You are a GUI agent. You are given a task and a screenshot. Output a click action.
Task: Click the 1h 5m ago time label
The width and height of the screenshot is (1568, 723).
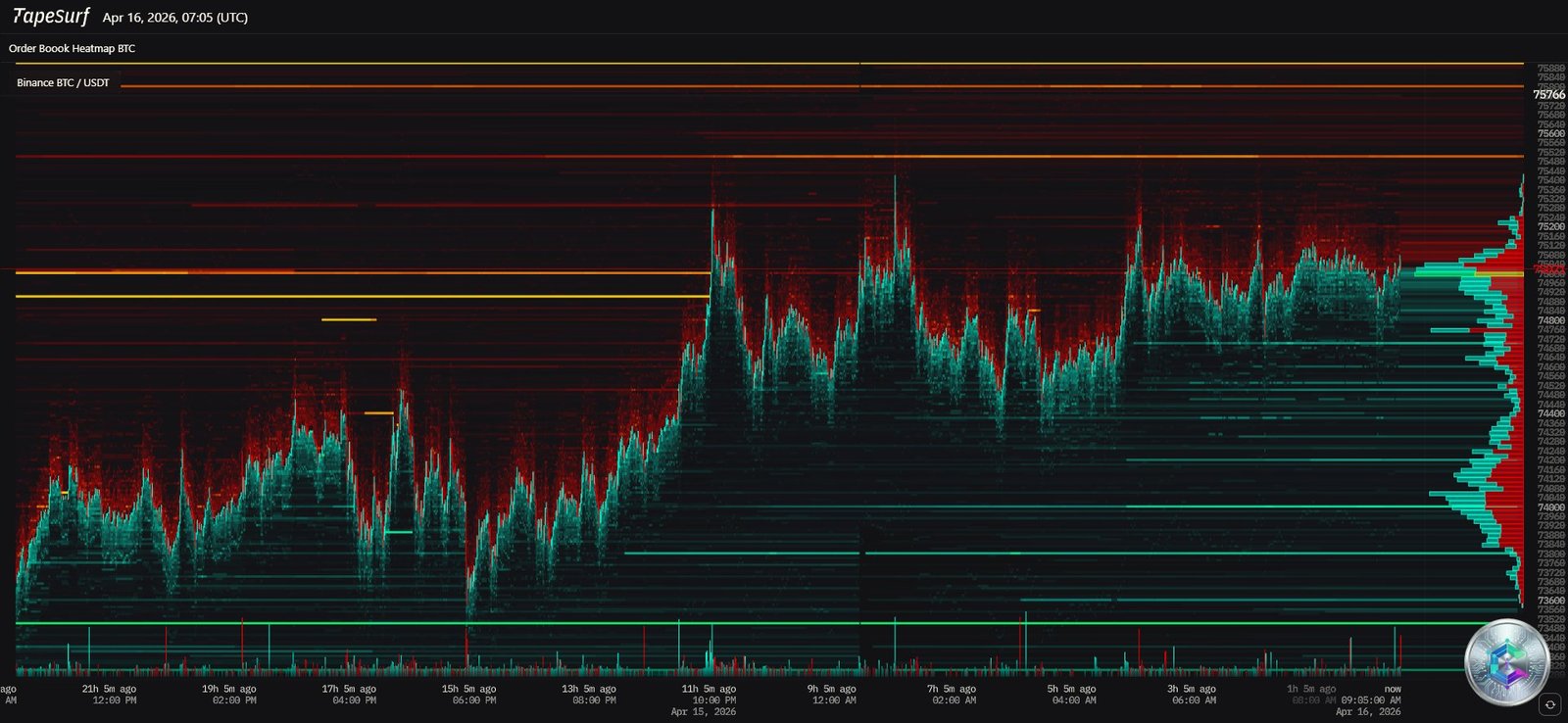[1312, 689]
